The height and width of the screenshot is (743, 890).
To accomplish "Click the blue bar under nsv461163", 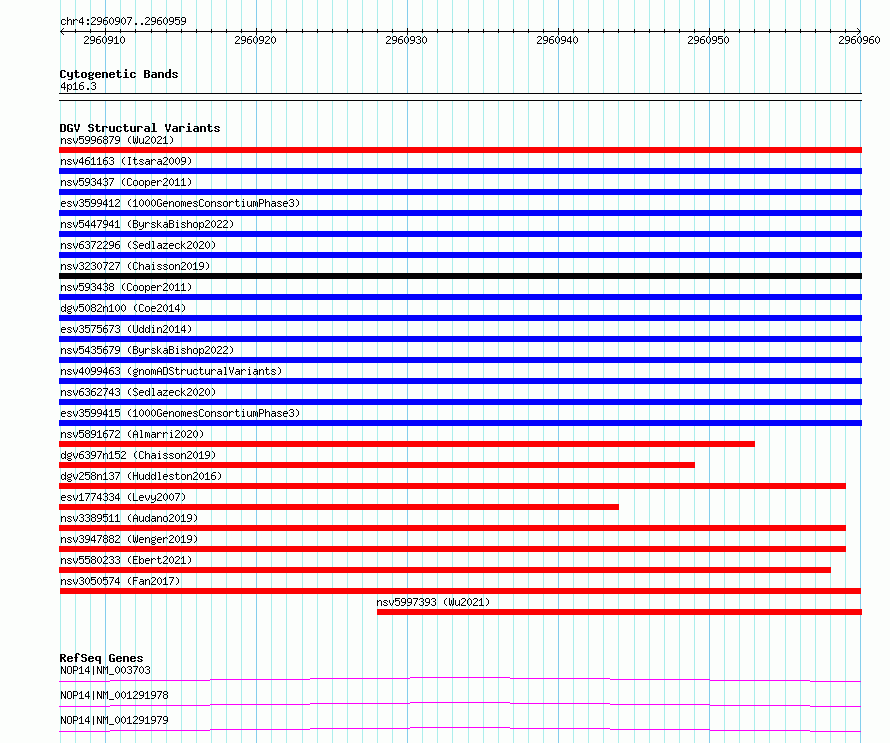I will click(460, 171).
